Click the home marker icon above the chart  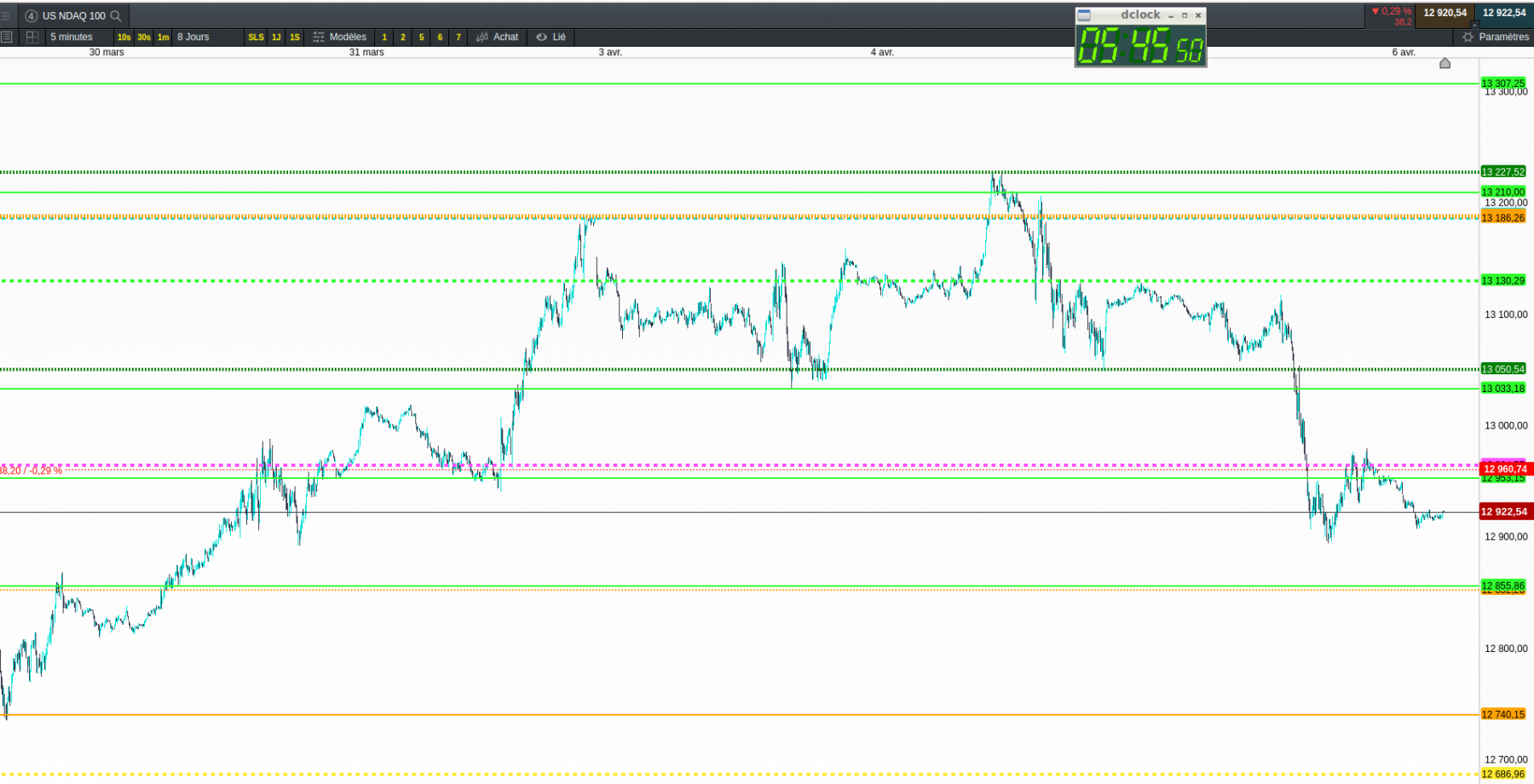1445,63
